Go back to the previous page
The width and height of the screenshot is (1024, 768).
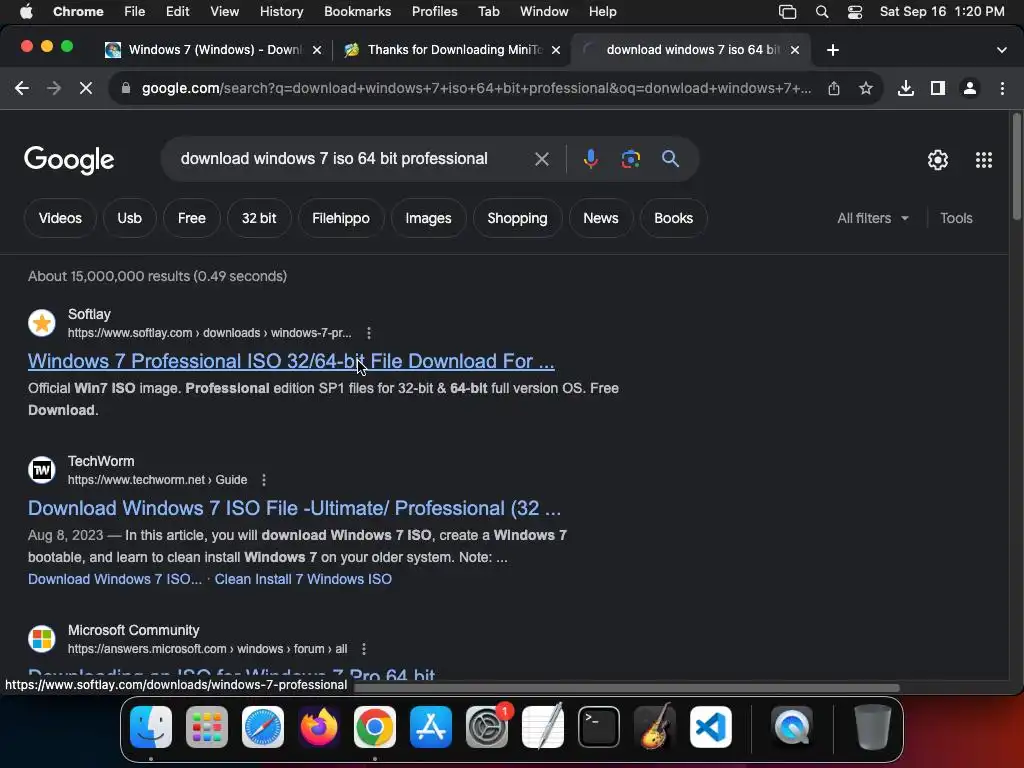[x=22, y=88]
